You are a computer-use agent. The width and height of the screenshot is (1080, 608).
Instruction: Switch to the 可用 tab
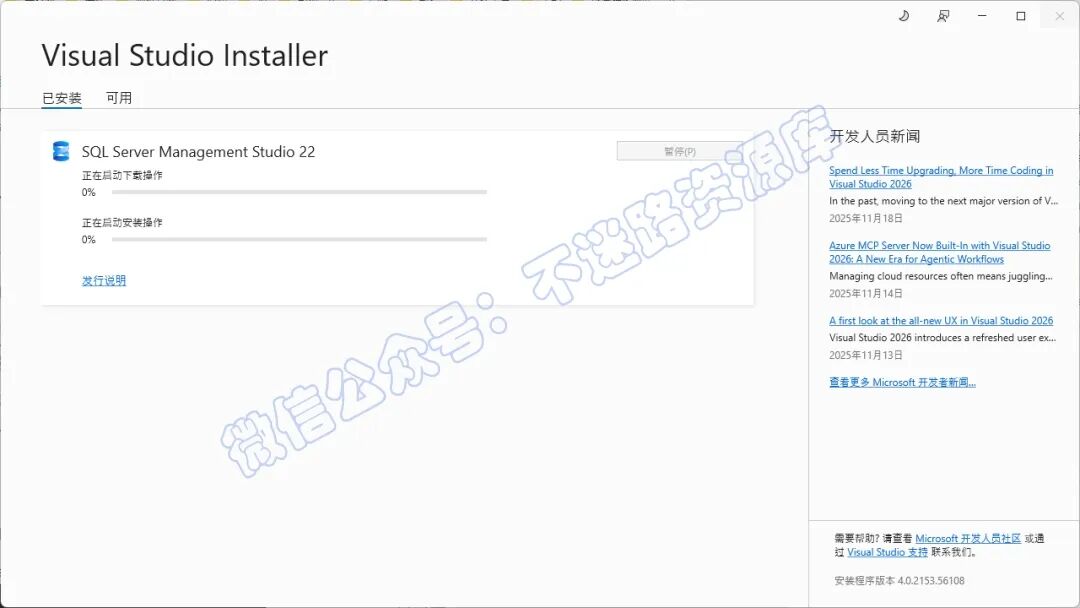coord(118,98)
